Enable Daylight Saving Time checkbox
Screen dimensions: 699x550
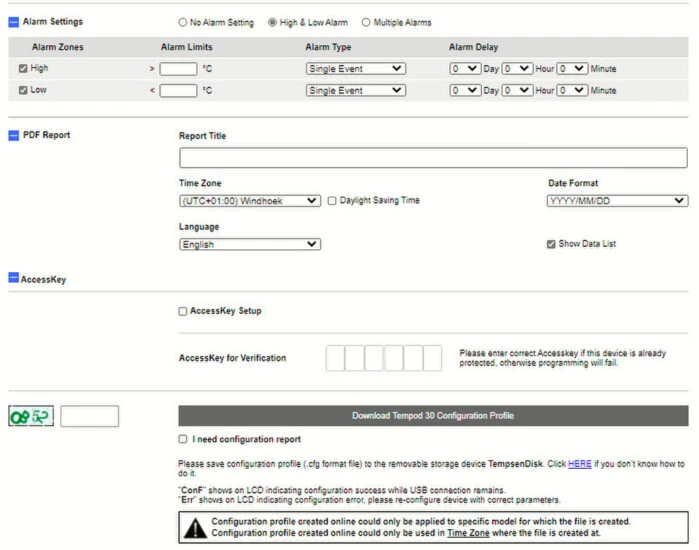click(332, 200)
